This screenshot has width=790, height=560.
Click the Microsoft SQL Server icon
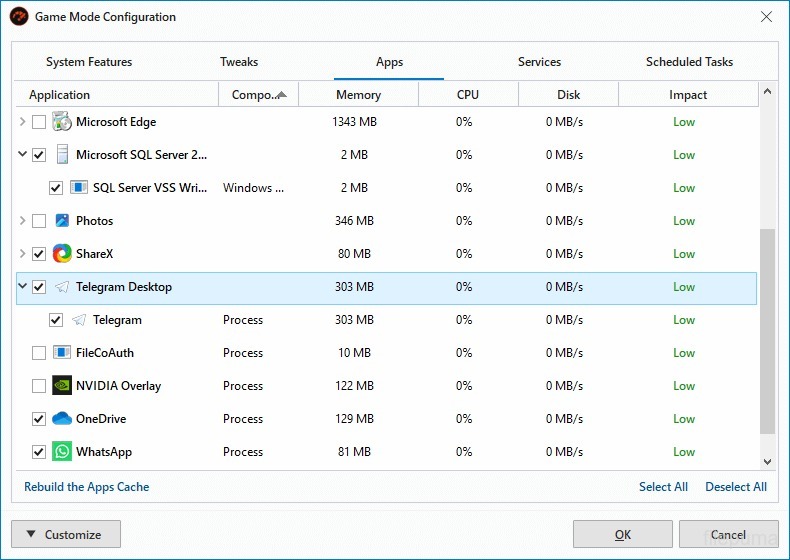click(62, 155)
